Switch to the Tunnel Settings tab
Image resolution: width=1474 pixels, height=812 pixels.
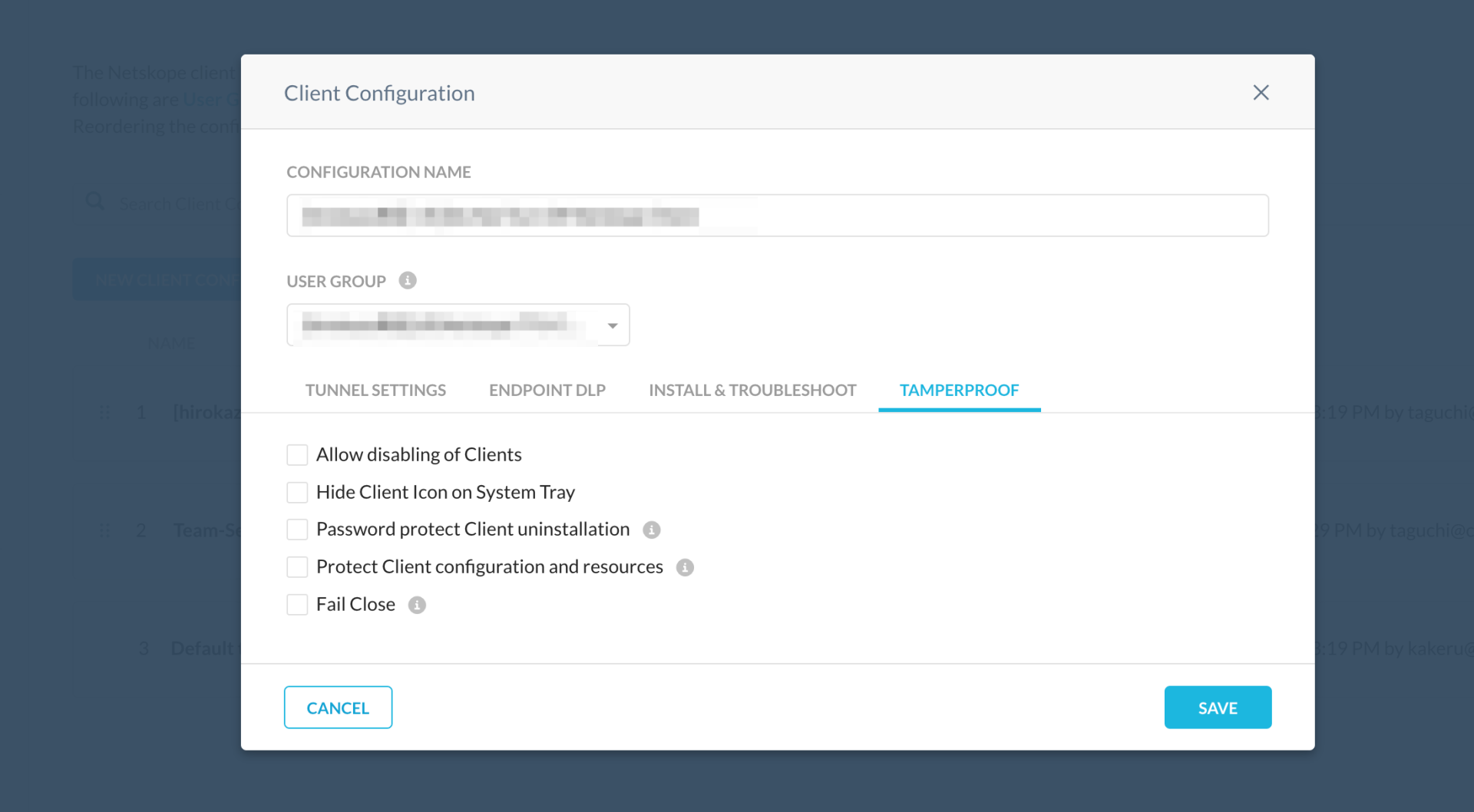[x=375, y=390]
